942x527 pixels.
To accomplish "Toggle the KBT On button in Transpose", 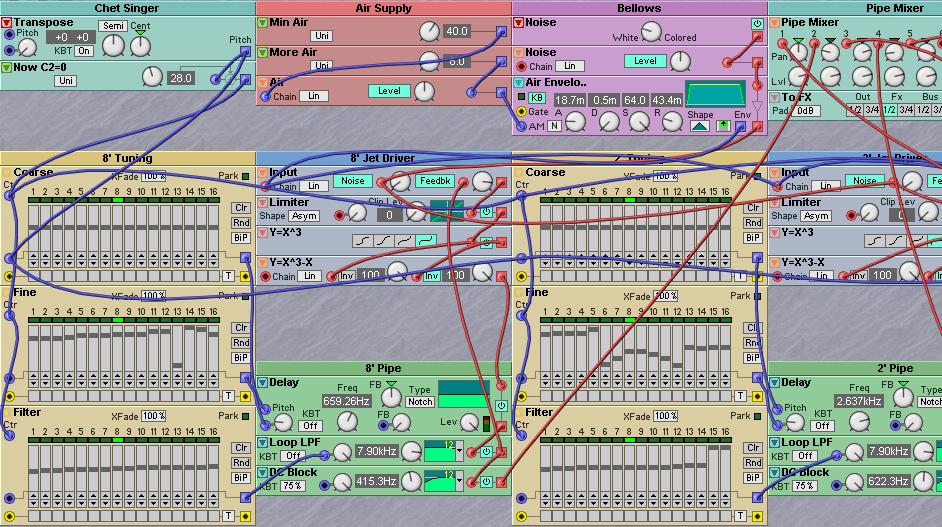I will [x=84, y=50].
